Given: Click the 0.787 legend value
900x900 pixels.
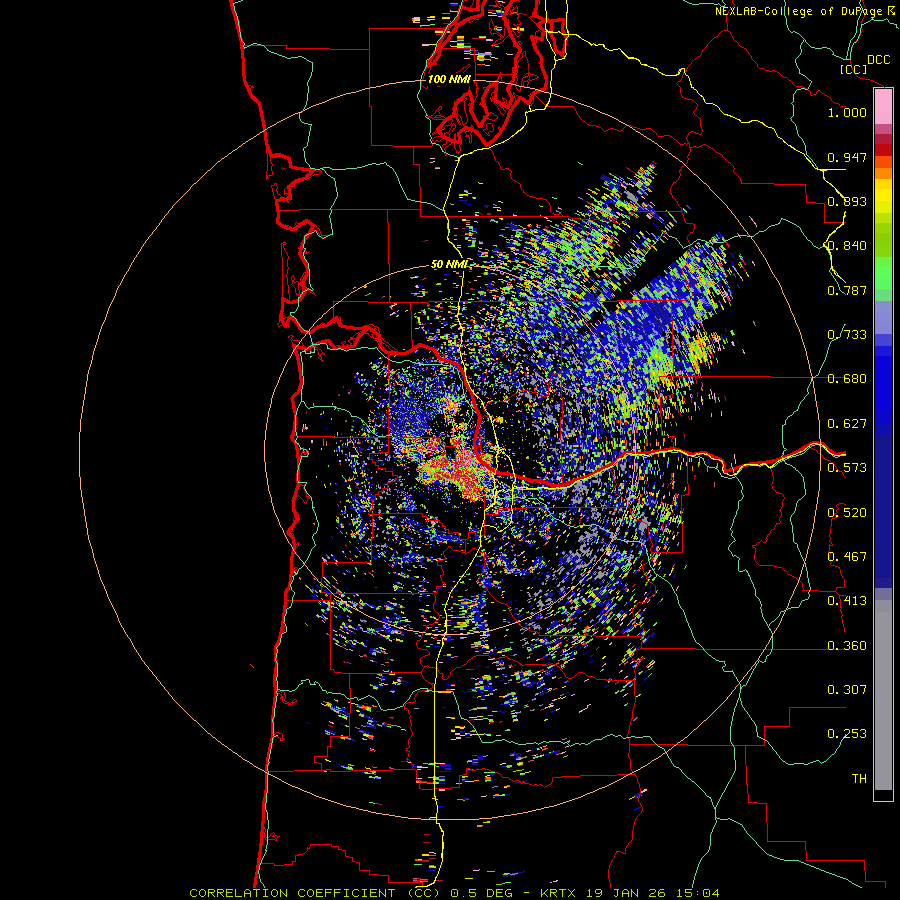Looking at the screenshot, I should [847, 290].
